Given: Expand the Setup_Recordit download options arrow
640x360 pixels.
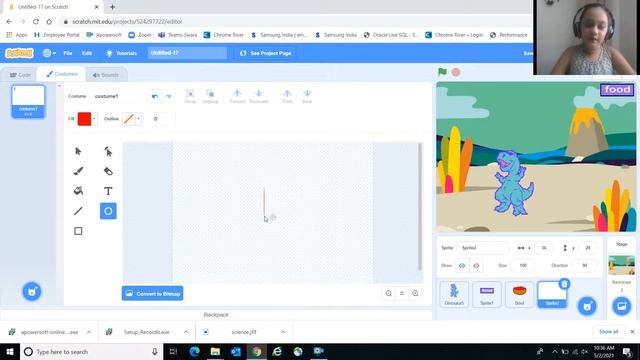Looking at the screenshot, I should 186,332.
